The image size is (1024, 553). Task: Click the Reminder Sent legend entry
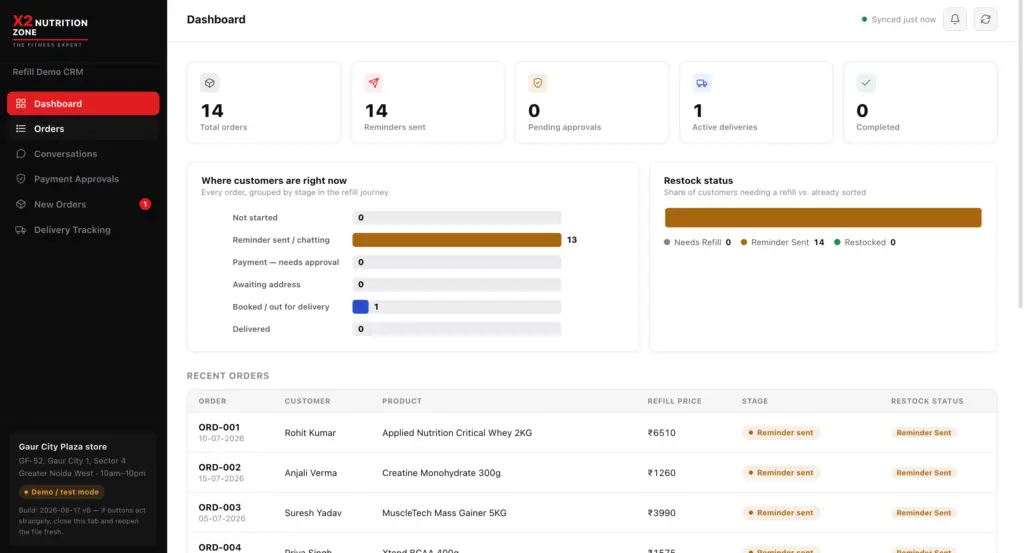[782, 242]
